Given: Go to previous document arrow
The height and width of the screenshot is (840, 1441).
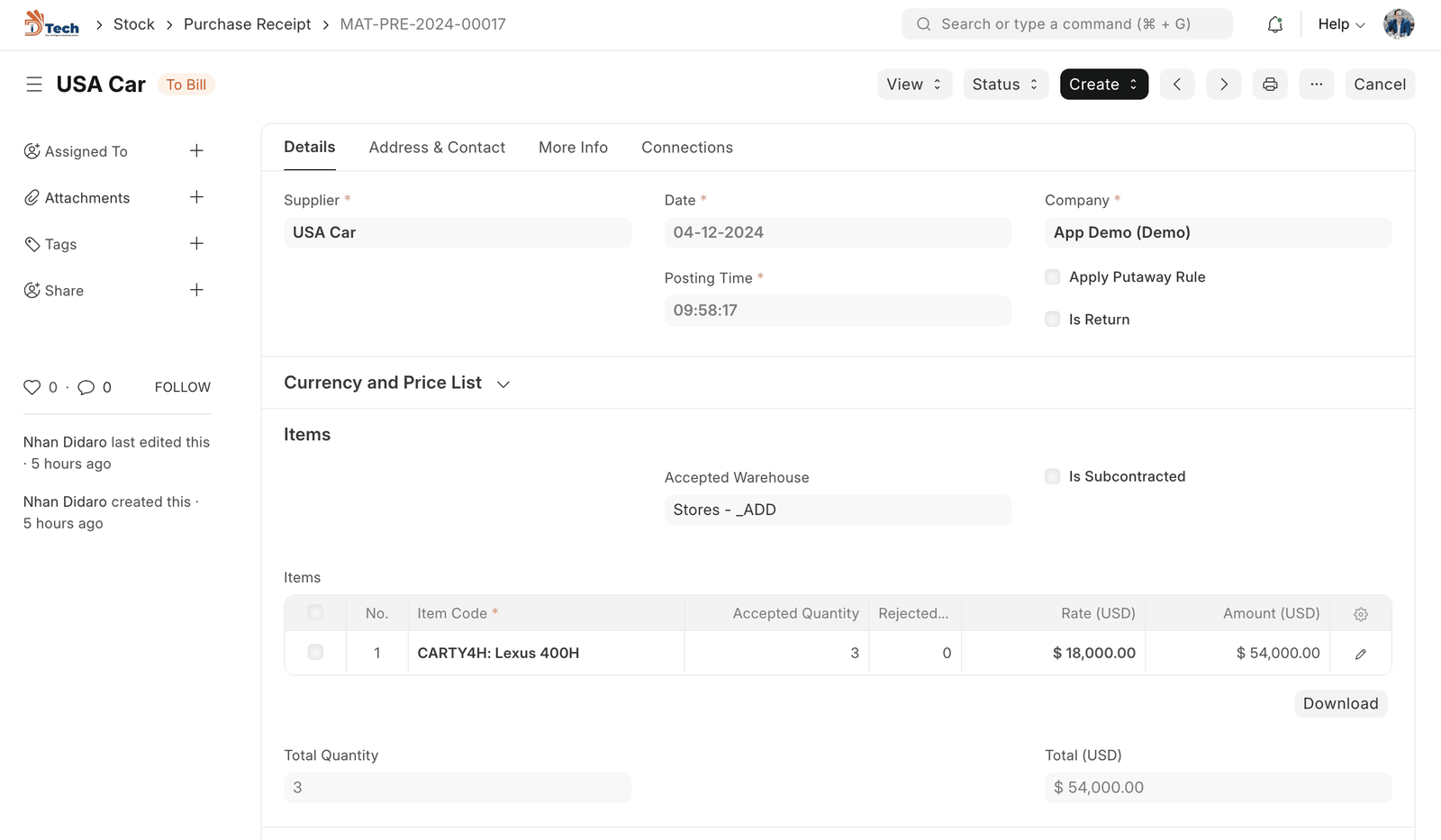Looking at the screenshot, I should pyautogui.click(x=1177, y=84).
